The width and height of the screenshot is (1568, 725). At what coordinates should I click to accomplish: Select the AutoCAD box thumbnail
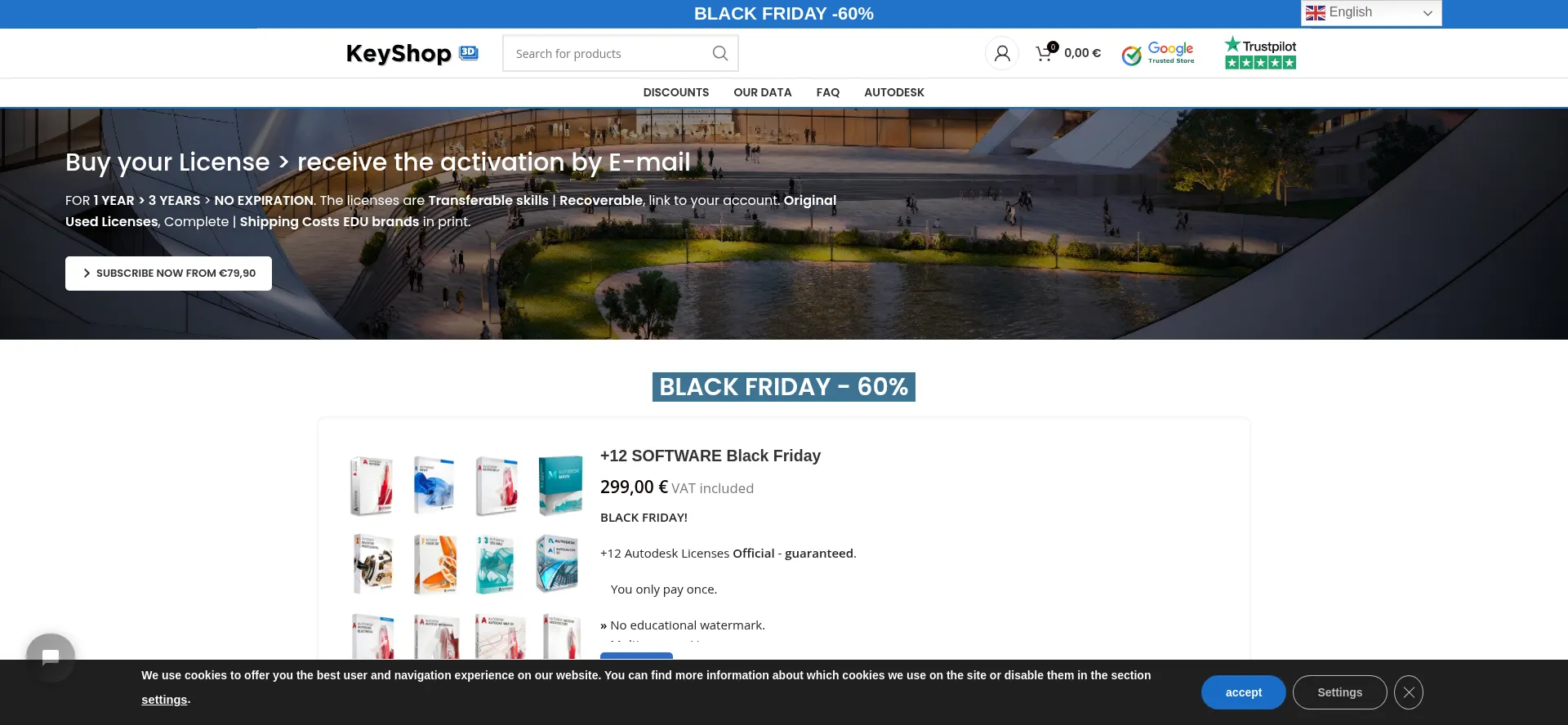[372, 486]
